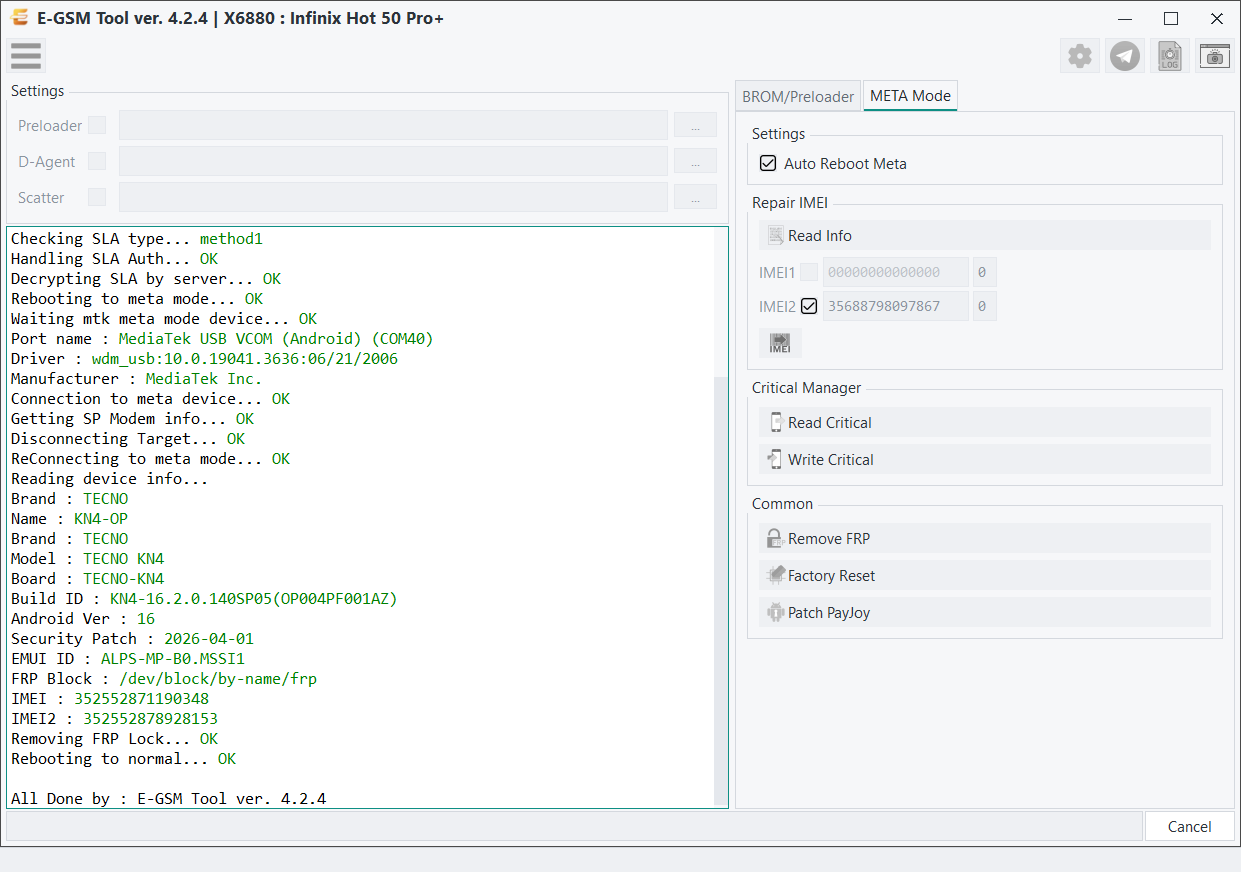Browse for Preloader file
Image resolution: width=1241 pixels, height=872 pixels.
[695, 125]
